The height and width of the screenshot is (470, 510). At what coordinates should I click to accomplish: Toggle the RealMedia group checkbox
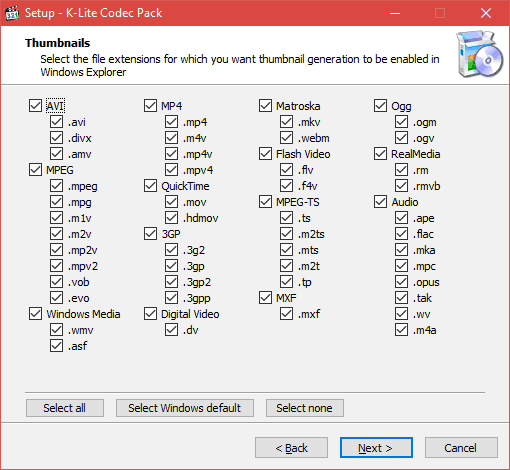pyautogui.click(x=380, y=154)
